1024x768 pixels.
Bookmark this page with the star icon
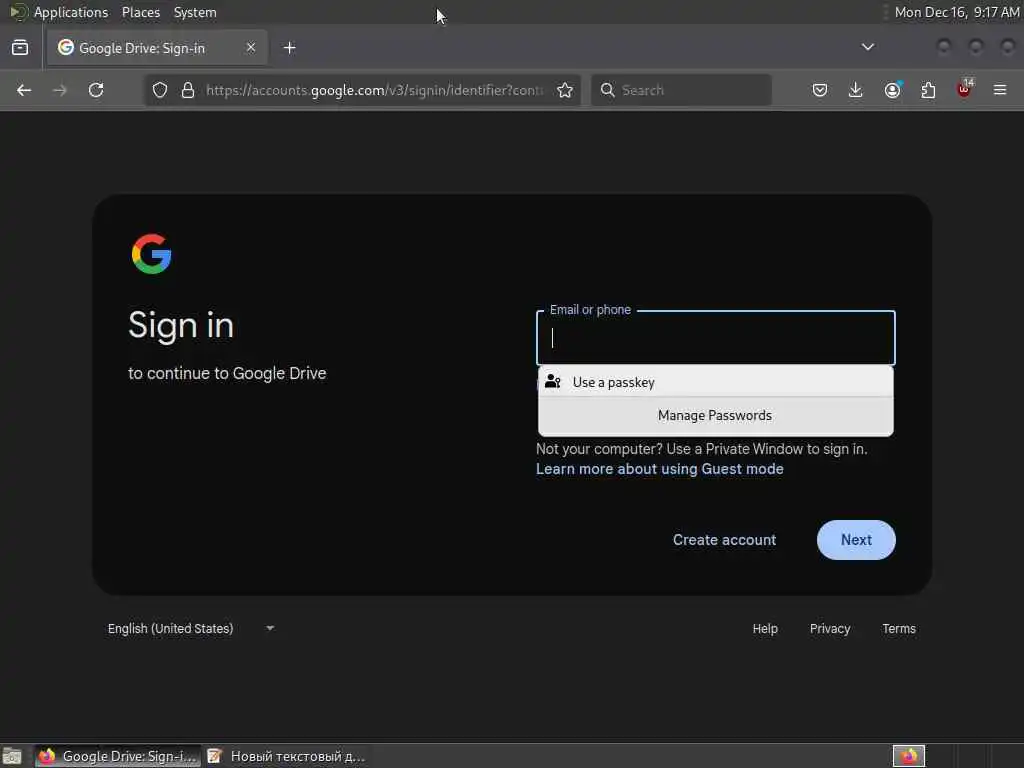pos(565,90)
